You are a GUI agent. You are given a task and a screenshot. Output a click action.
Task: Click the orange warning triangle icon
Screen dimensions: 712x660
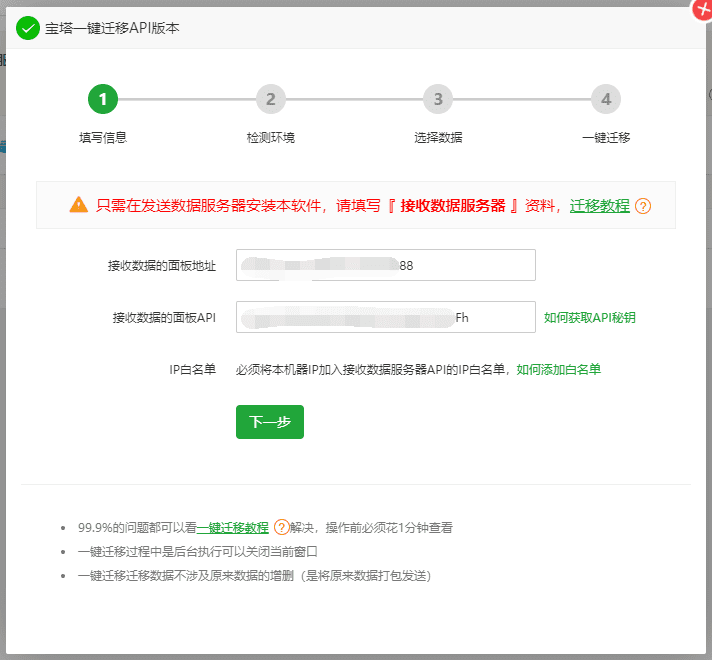tap(79, 205)
